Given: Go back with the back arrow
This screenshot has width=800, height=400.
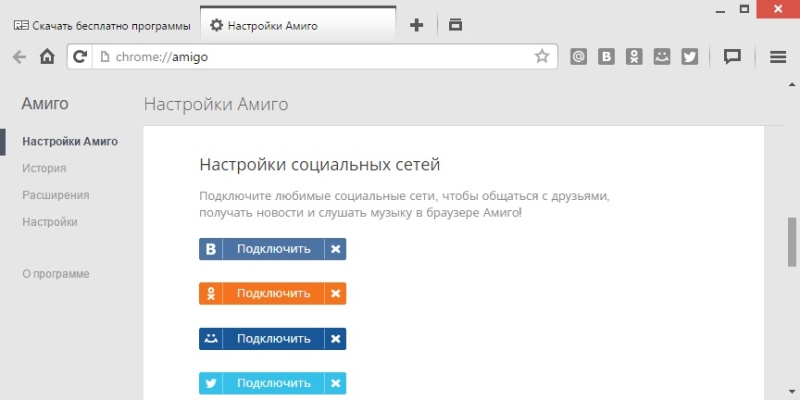Looking at the screenshot, I should [x=19, y=57].
